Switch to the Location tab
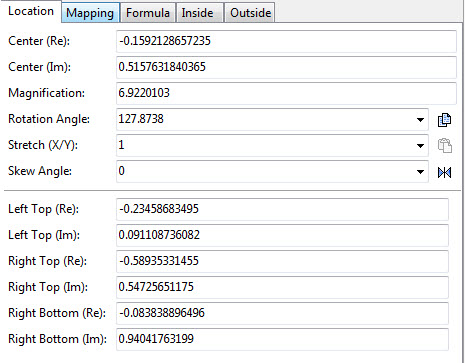The image size is (465, 363). [31, 11]
